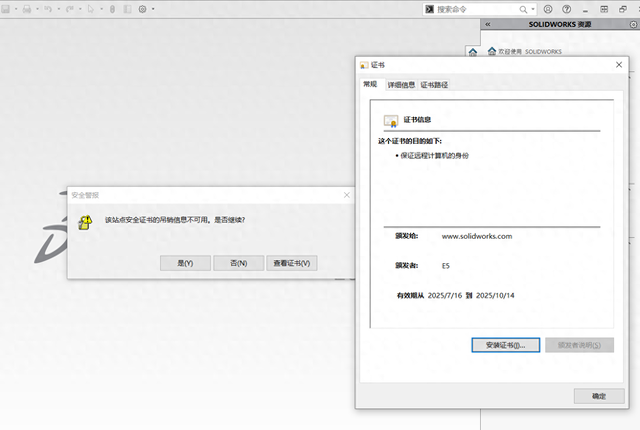Minimize the SOLIDWORKS window

[585, 9]
